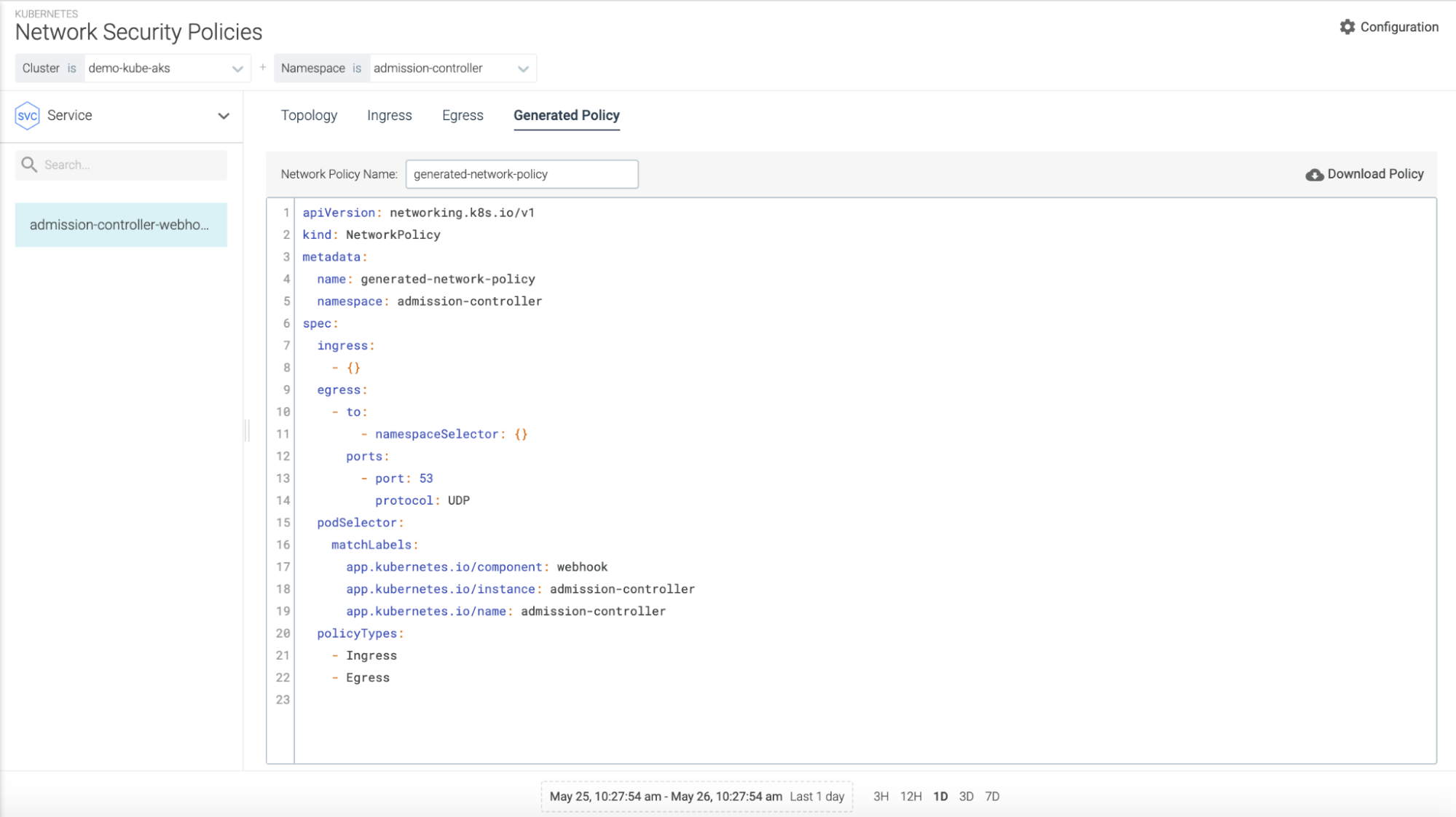This screenshot has height=817, width=1456.
Task: Click the Download Policy button
Action: click(1364, 174)
